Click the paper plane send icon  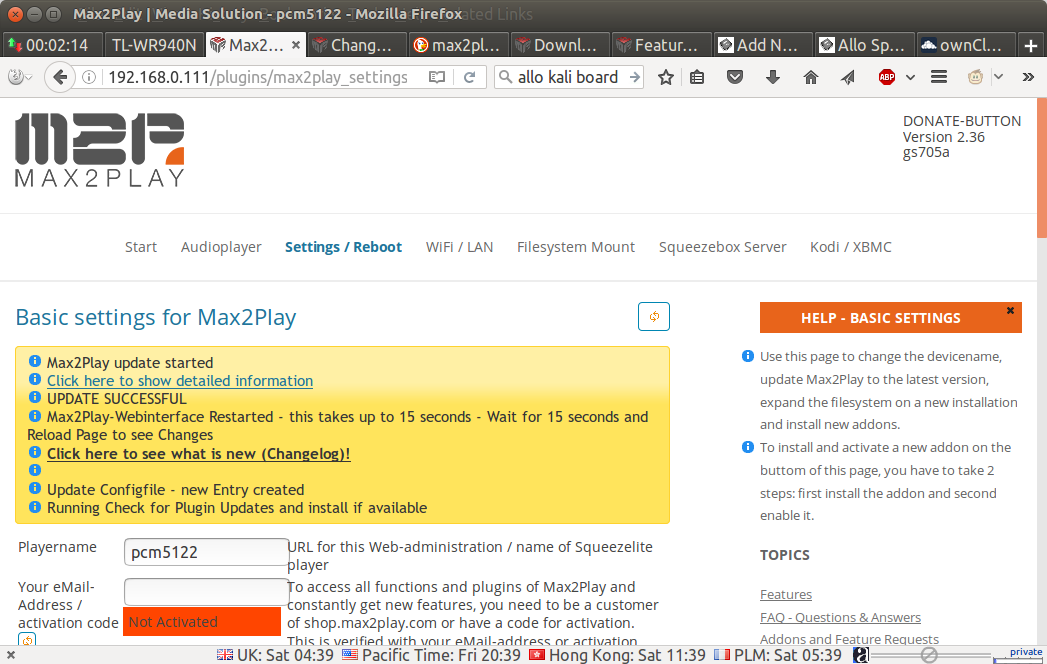point(848,77)
